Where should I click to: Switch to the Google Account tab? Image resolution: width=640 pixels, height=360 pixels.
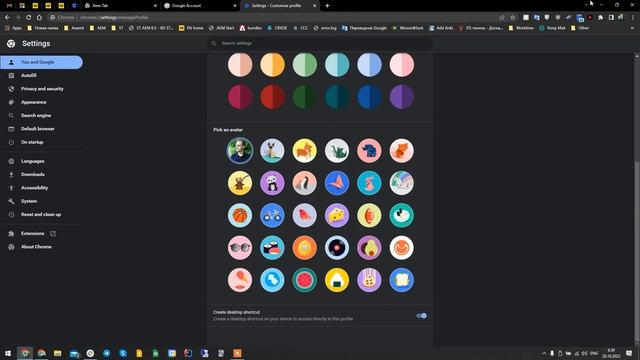(200, 6)
